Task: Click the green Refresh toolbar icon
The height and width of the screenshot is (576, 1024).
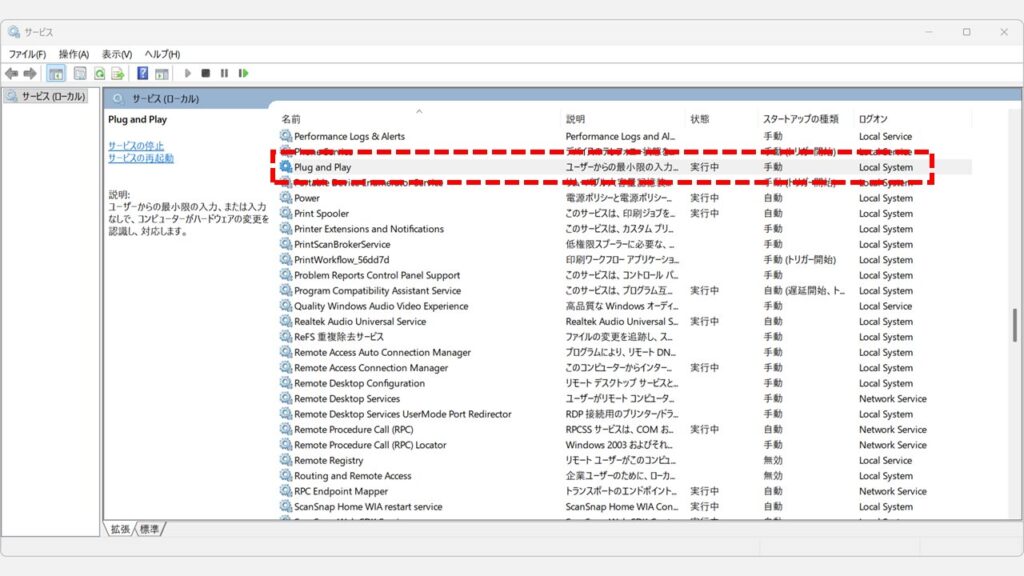Action: pos(99,74)
